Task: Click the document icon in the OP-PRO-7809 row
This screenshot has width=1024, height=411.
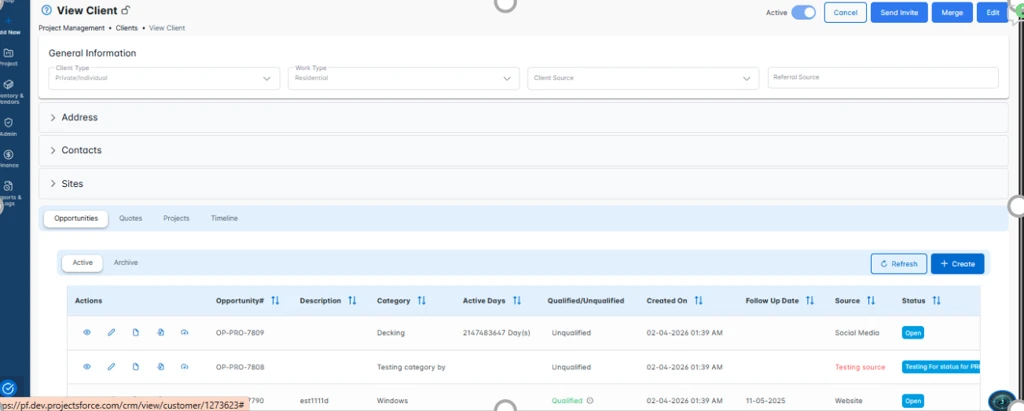Action: pos(136,331)
